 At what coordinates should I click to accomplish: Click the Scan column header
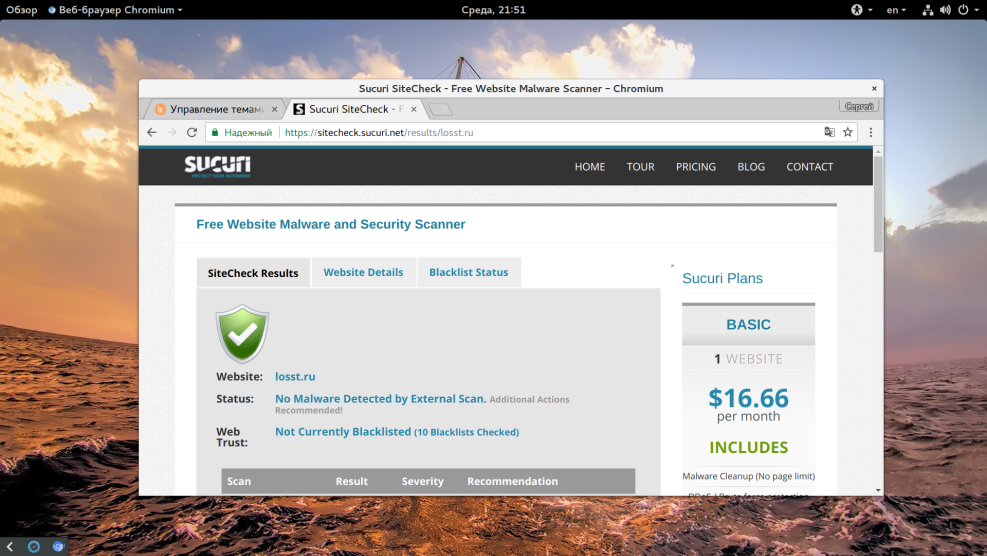pos(239,481)
